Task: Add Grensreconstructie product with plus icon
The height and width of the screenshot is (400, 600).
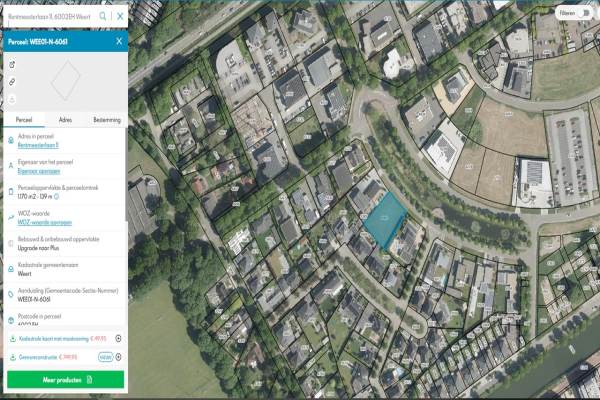Action: tap(118, 356)
